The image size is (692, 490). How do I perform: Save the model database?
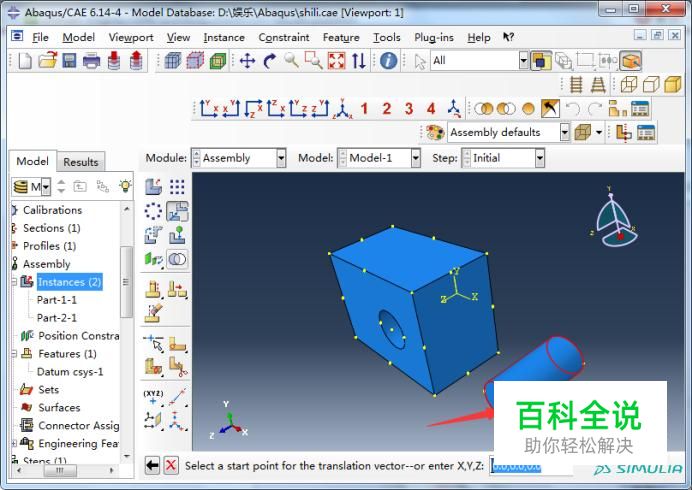point(69,60)
